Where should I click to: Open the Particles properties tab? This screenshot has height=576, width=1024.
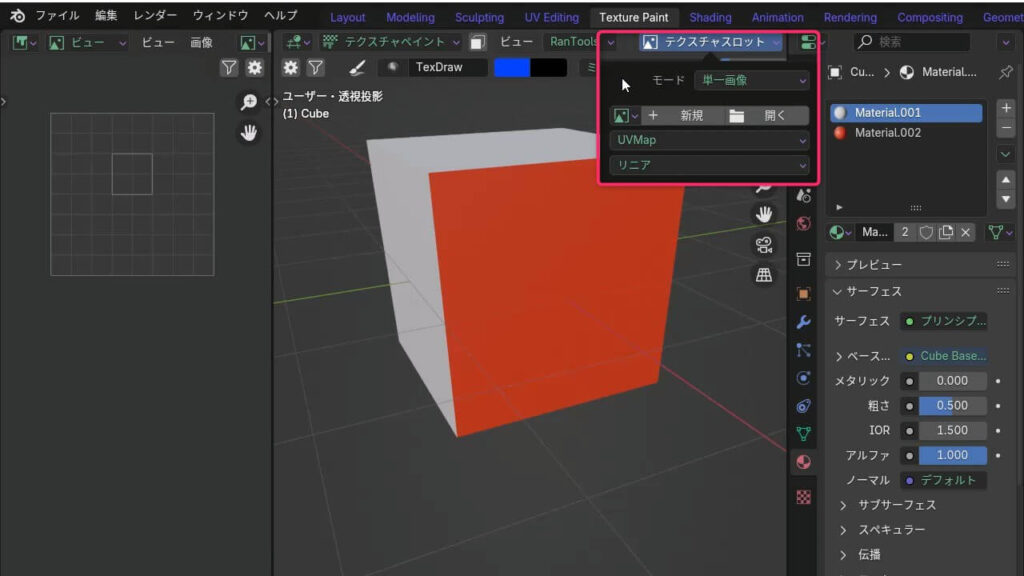(804, 350)
